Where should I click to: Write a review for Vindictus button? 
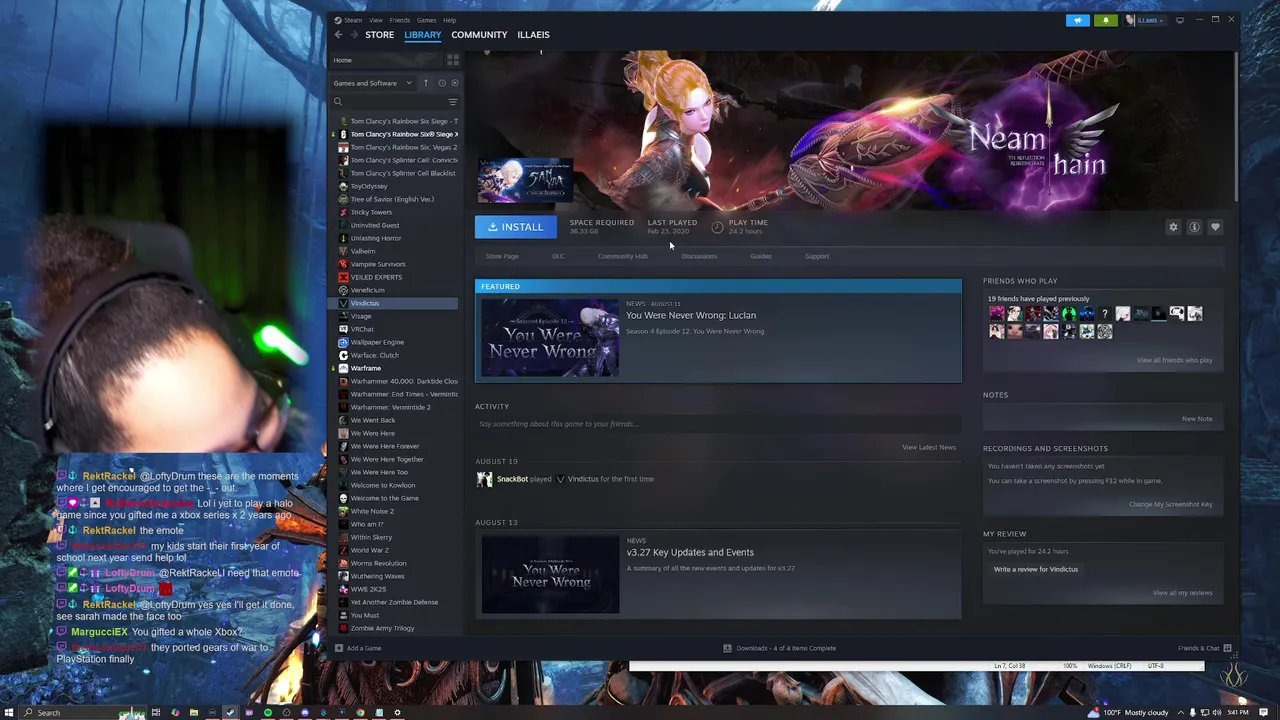point(1036,569)
